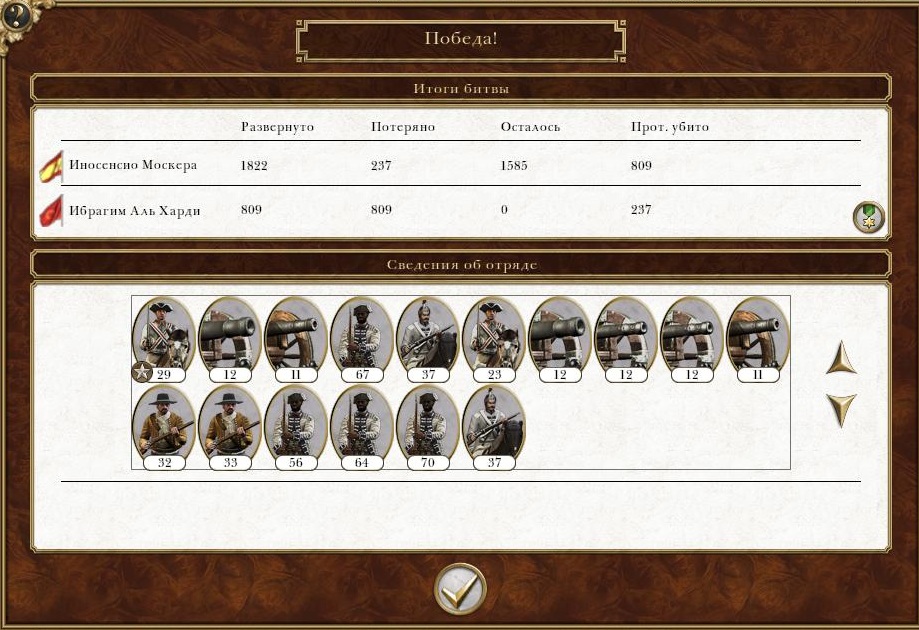919x630 pixels.
Task: Select the cannon card 11 beside the 67 infantry
Action: click(x=295, y=339)
